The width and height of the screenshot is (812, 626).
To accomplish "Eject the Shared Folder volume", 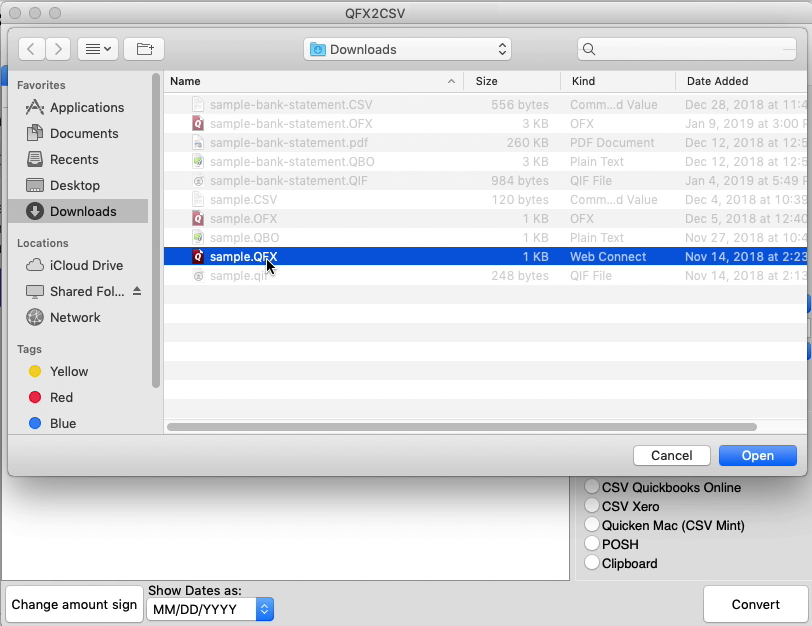I will click(x=137, y=291).
